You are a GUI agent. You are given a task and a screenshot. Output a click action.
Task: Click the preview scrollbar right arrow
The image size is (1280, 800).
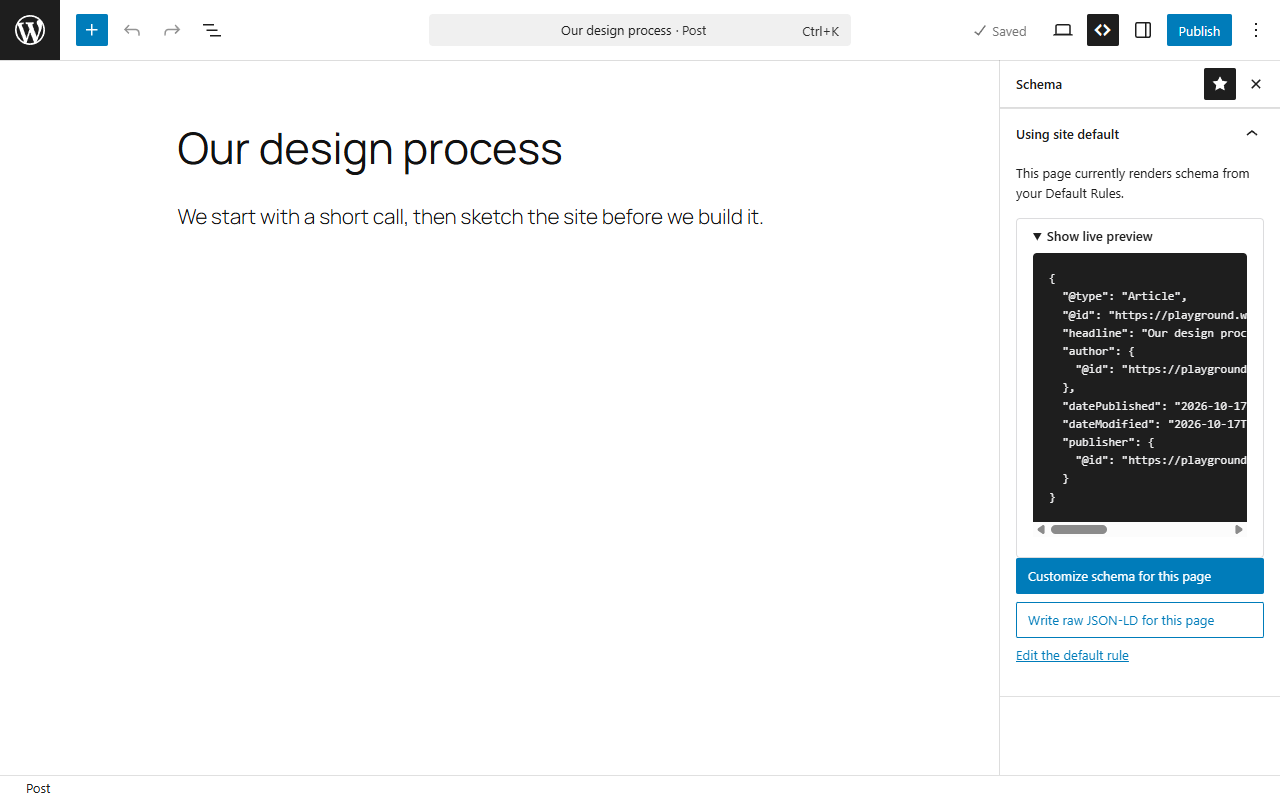(x=1239, y=529)
